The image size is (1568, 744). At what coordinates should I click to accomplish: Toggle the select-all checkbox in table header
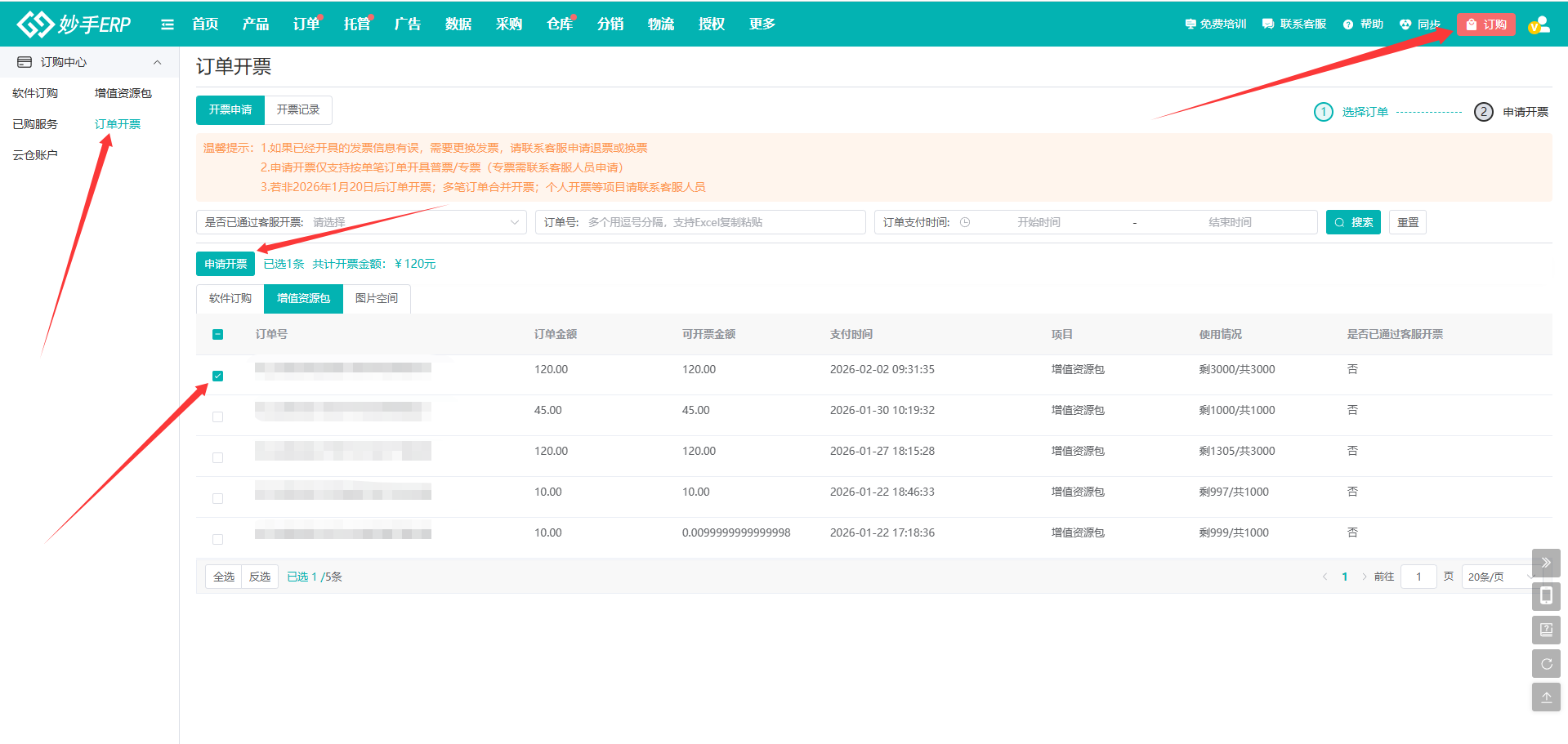point(217,334)
